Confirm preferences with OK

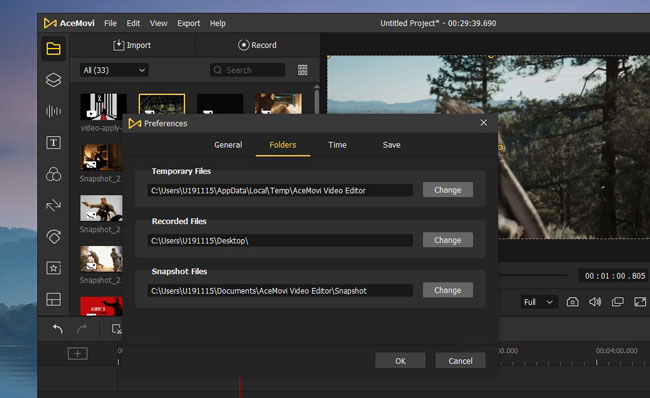pos(400,361)
